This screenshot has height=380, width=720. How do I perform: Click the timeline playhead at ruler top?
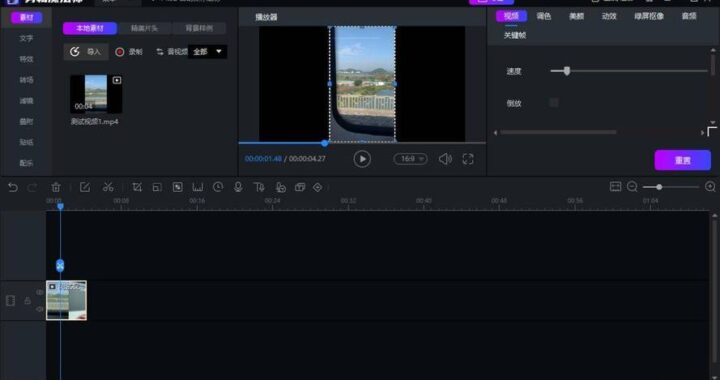coord(60,207)
